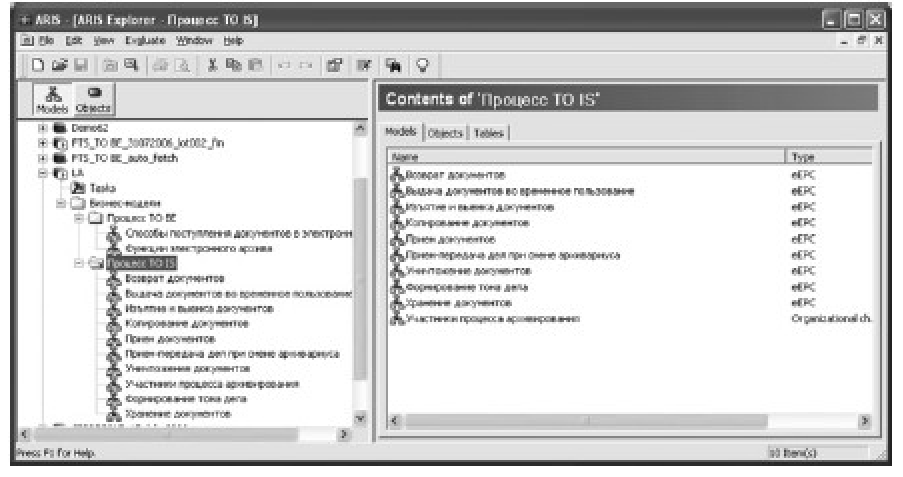Image resolution: width=903 pixels, height=477 pixels.
Task: Collapse the LA database node
Action: pos(42,172)
